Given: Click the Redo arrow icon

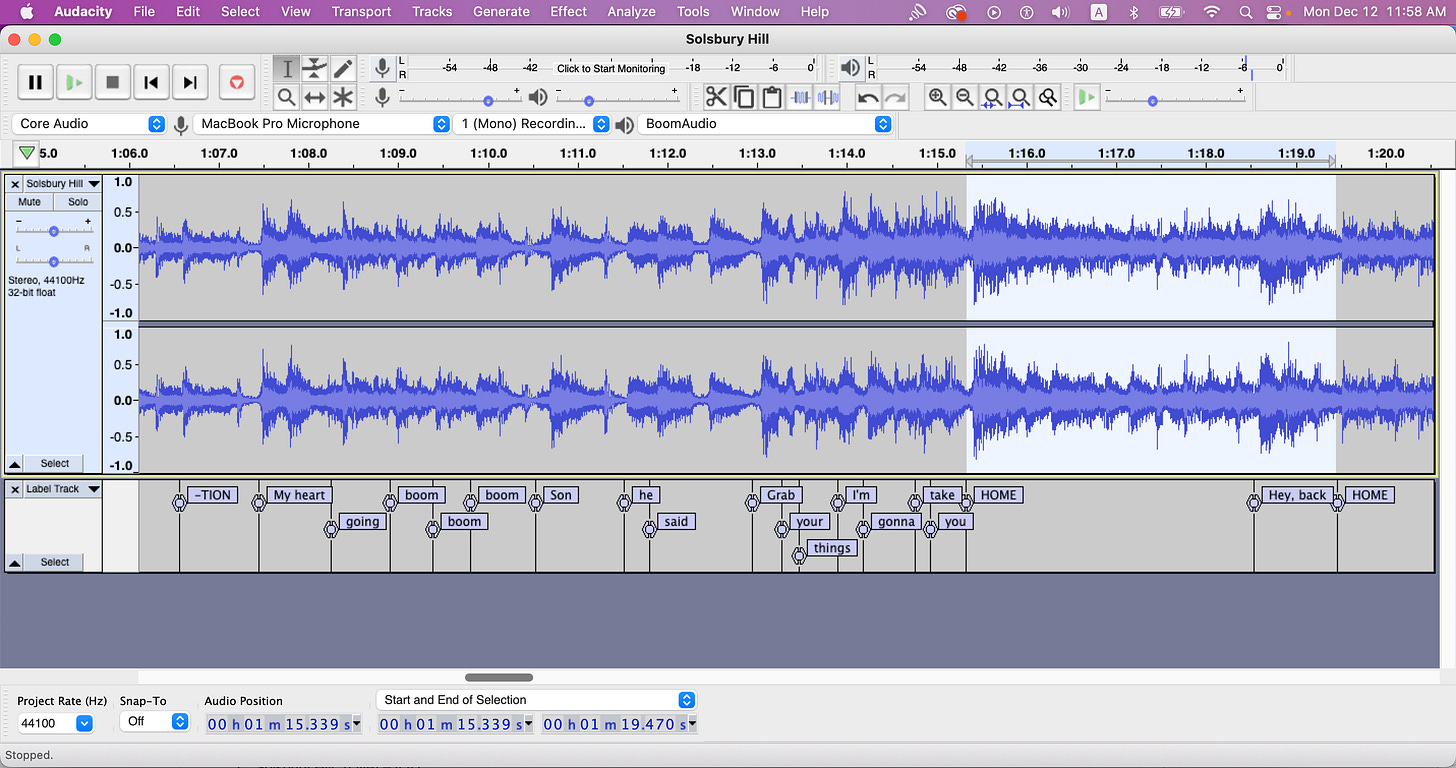Looking at the screenshot, I should tap(896, 97).
